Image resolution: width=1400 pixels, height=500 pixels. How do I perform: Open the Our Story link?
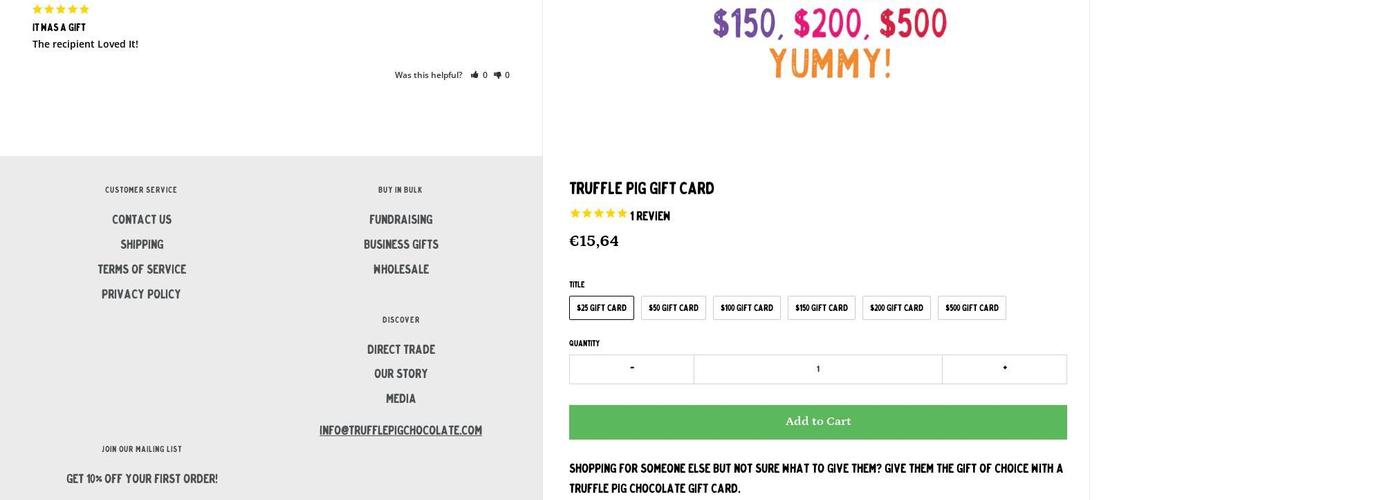[x=401, y=374]
